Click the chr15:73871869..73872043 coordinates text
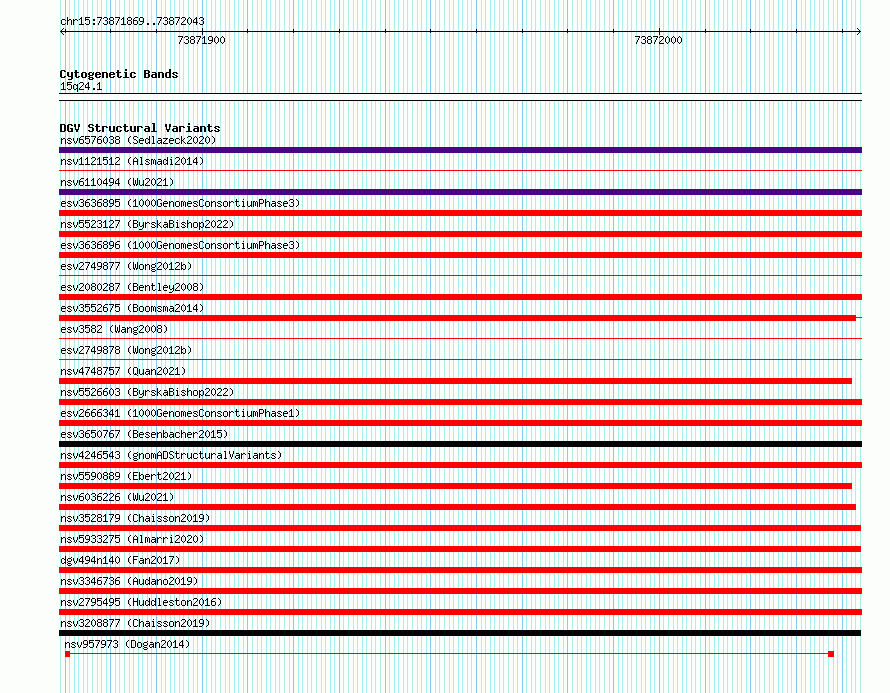Image resolution: width=890 pixels, height=693 pixels. 132,21
